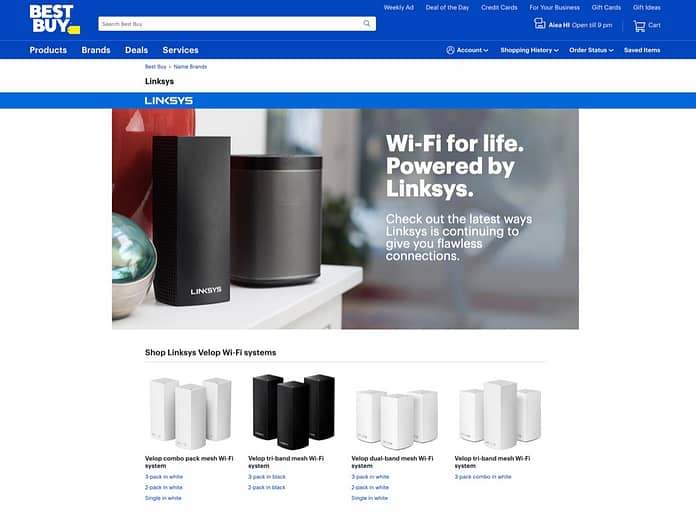Select 3-pack in black link

tap(267, 476)
